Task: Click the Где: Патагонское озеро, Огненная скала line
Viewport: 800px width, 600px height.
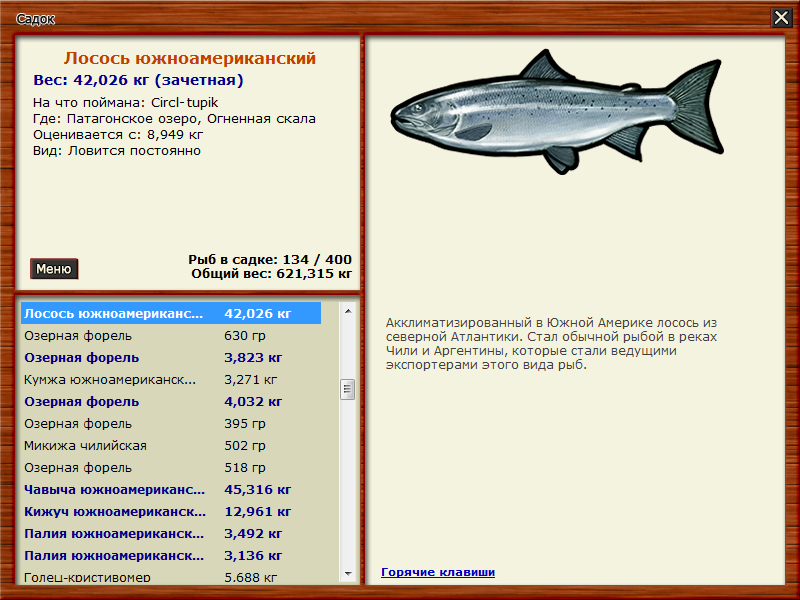Action: (x=174, y=119)
